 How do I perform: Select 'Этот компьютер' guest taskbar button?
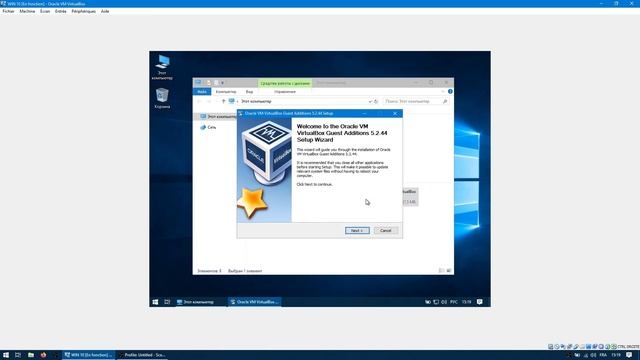coord(200,302)
